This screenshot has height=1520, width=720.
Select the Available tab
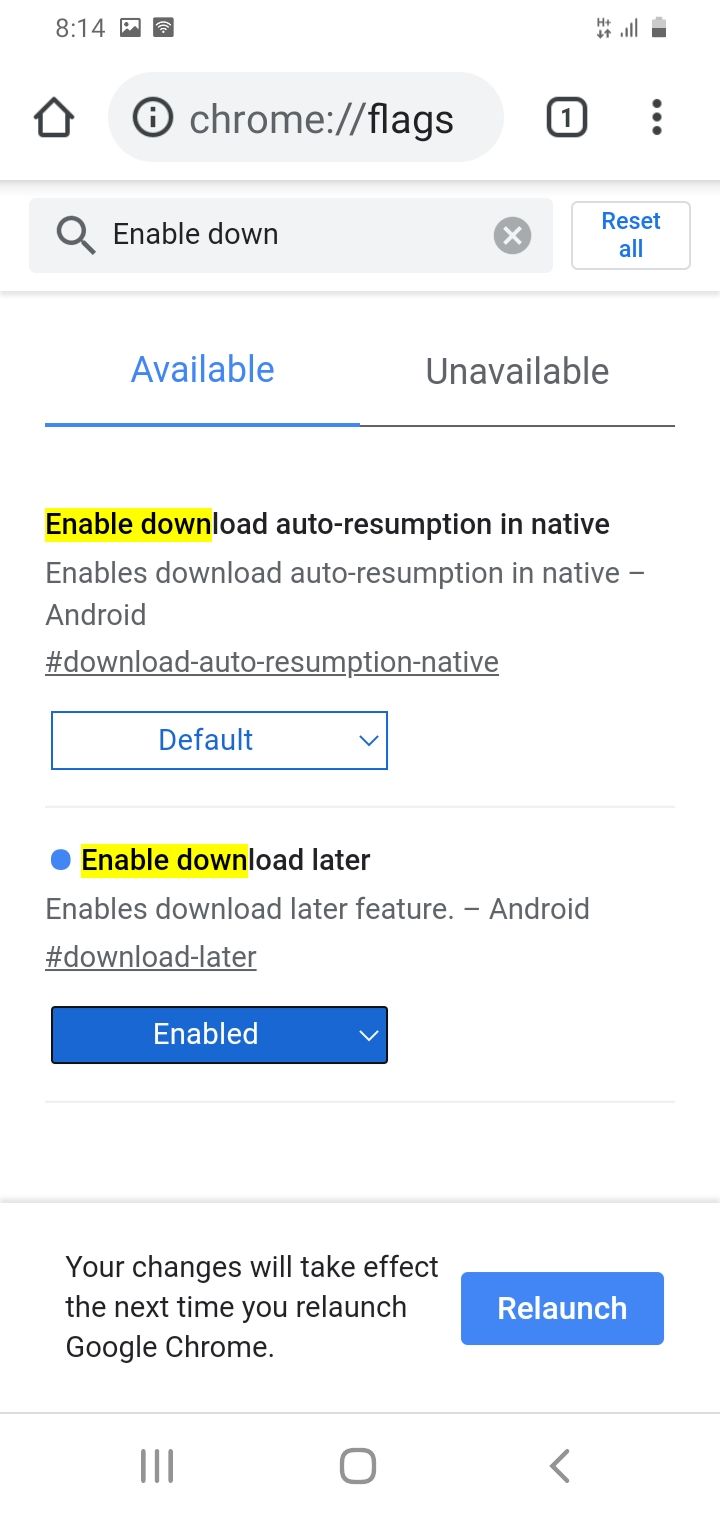[x=202, y=370]
